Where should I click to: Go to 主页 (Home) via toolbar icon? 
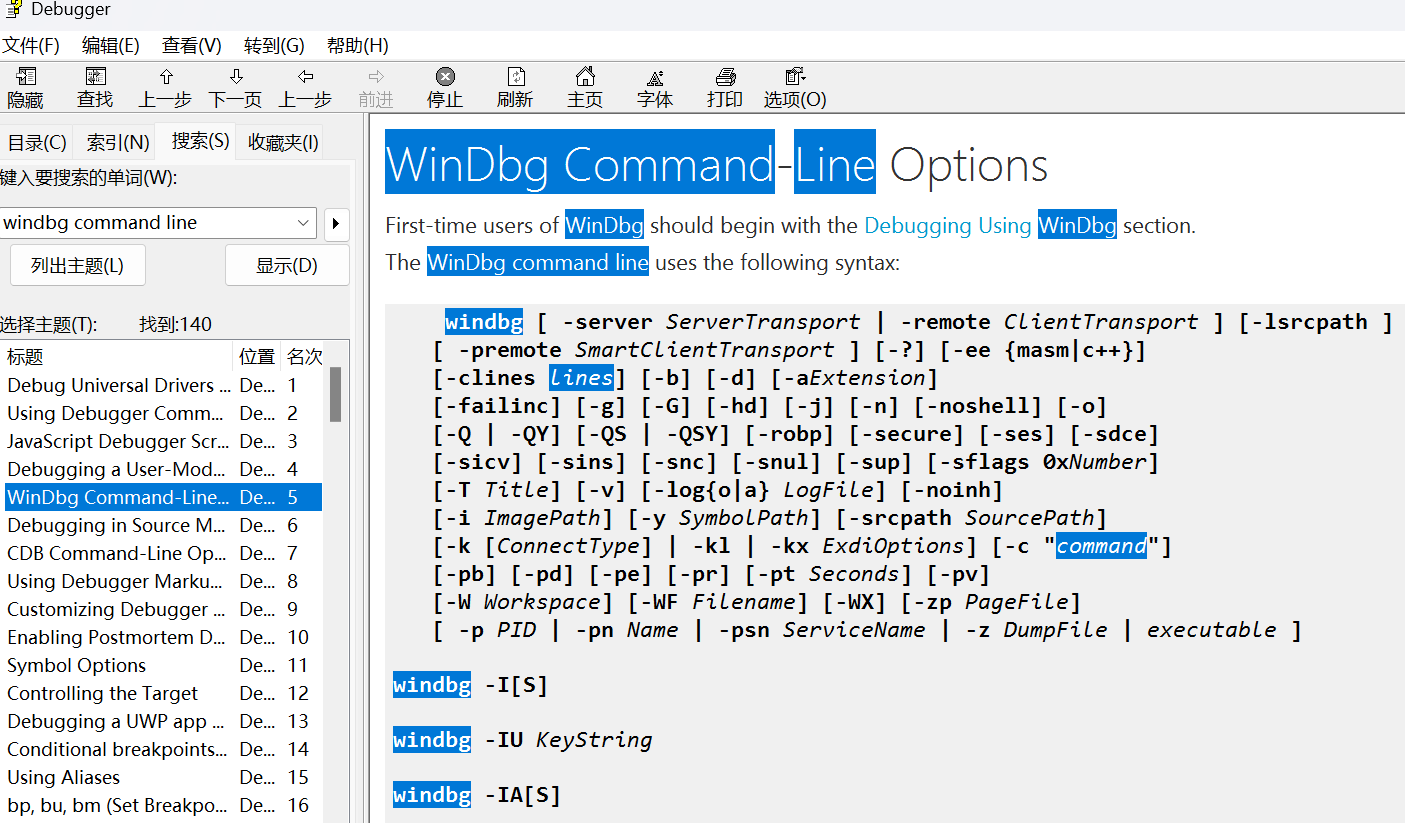(585, 88)
